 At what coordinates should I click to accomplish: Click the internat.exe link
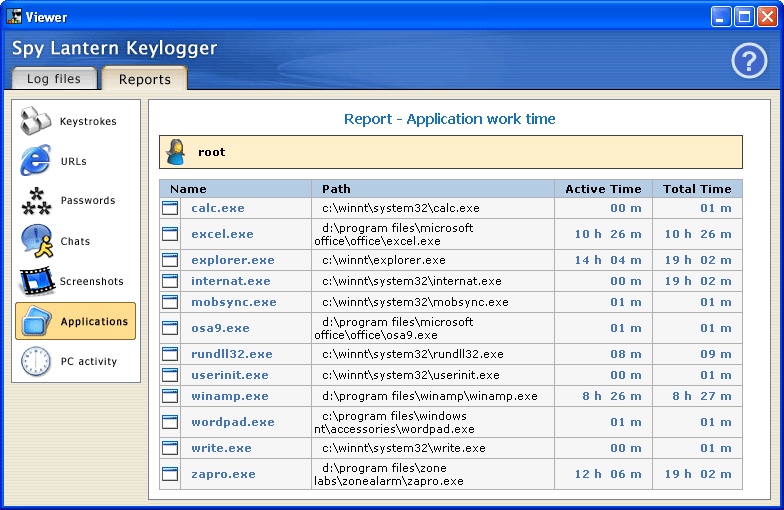point(230,281)
